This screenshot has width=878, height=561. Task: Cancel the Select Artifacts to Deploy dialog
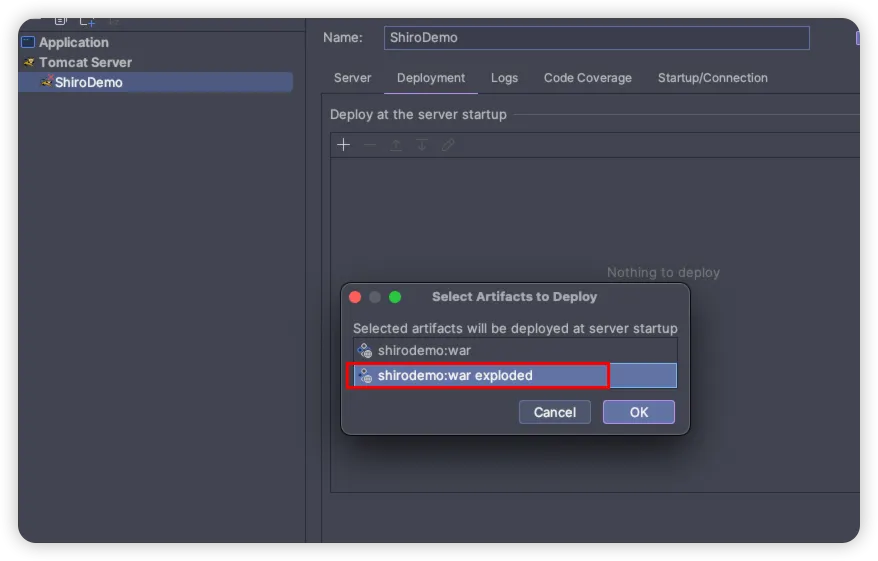click(554, 412)
